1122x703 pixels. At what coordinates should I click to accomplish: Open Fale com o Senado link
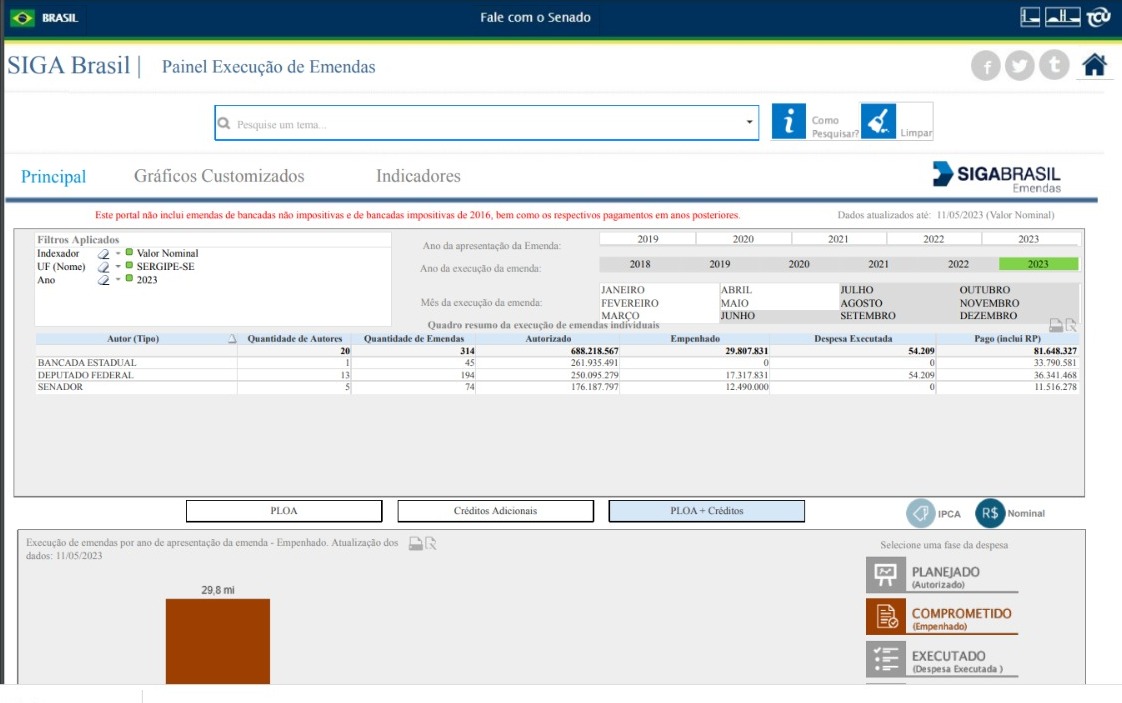click(535, 17)
